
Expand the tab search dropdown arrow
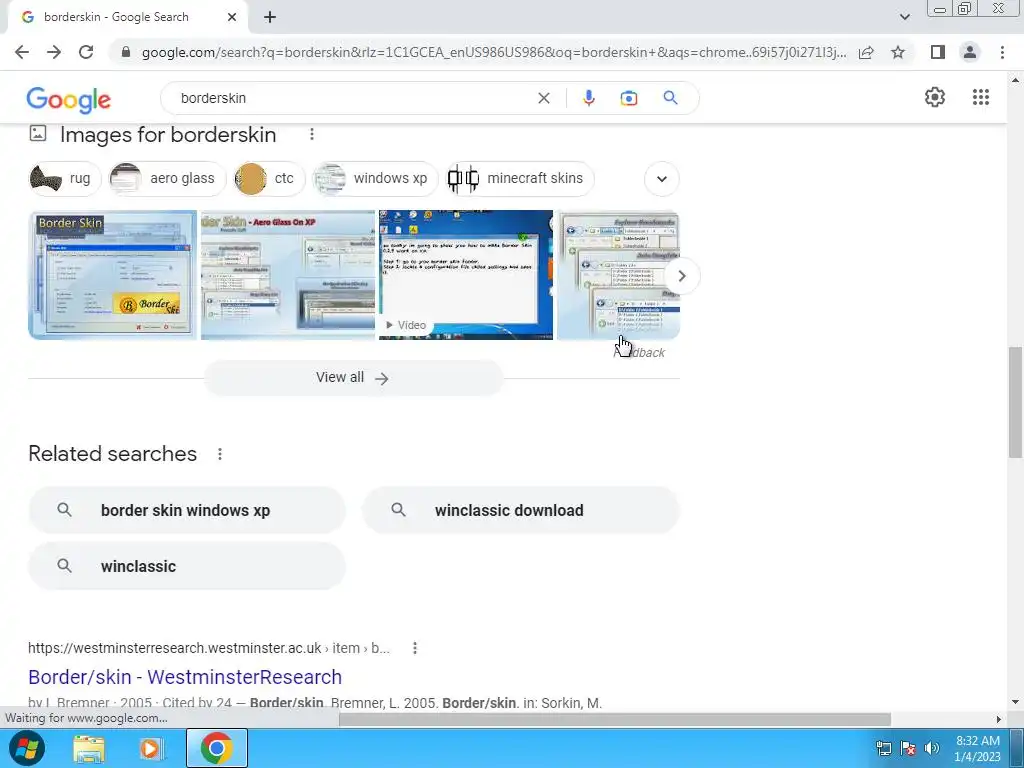click(904, 17)
